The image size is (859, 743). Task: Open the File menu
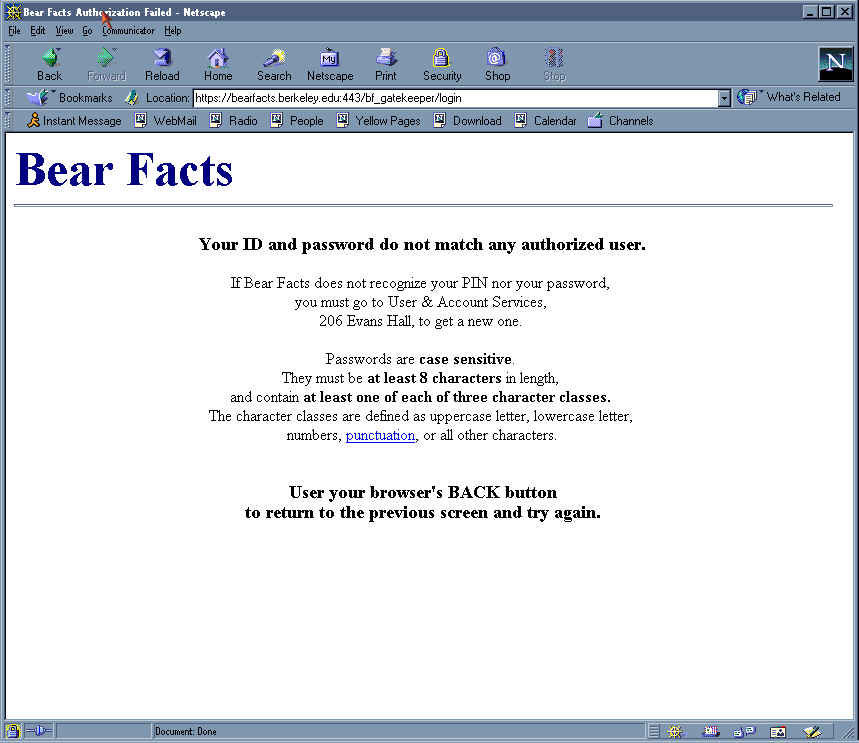point(14,31)
